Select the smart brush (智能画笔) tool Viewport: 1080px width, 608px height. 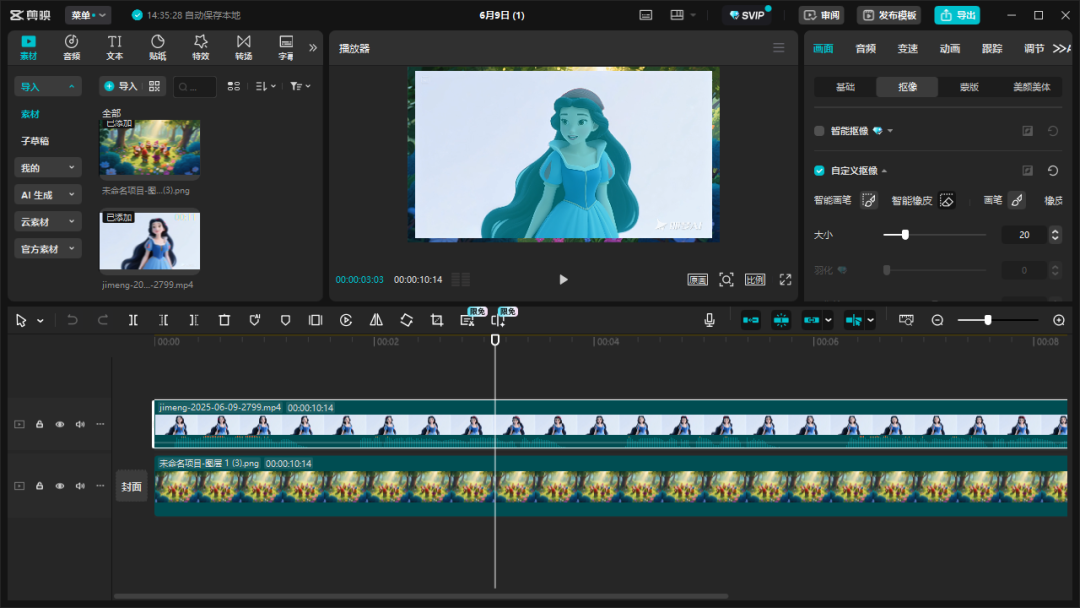tap(869, 201)
